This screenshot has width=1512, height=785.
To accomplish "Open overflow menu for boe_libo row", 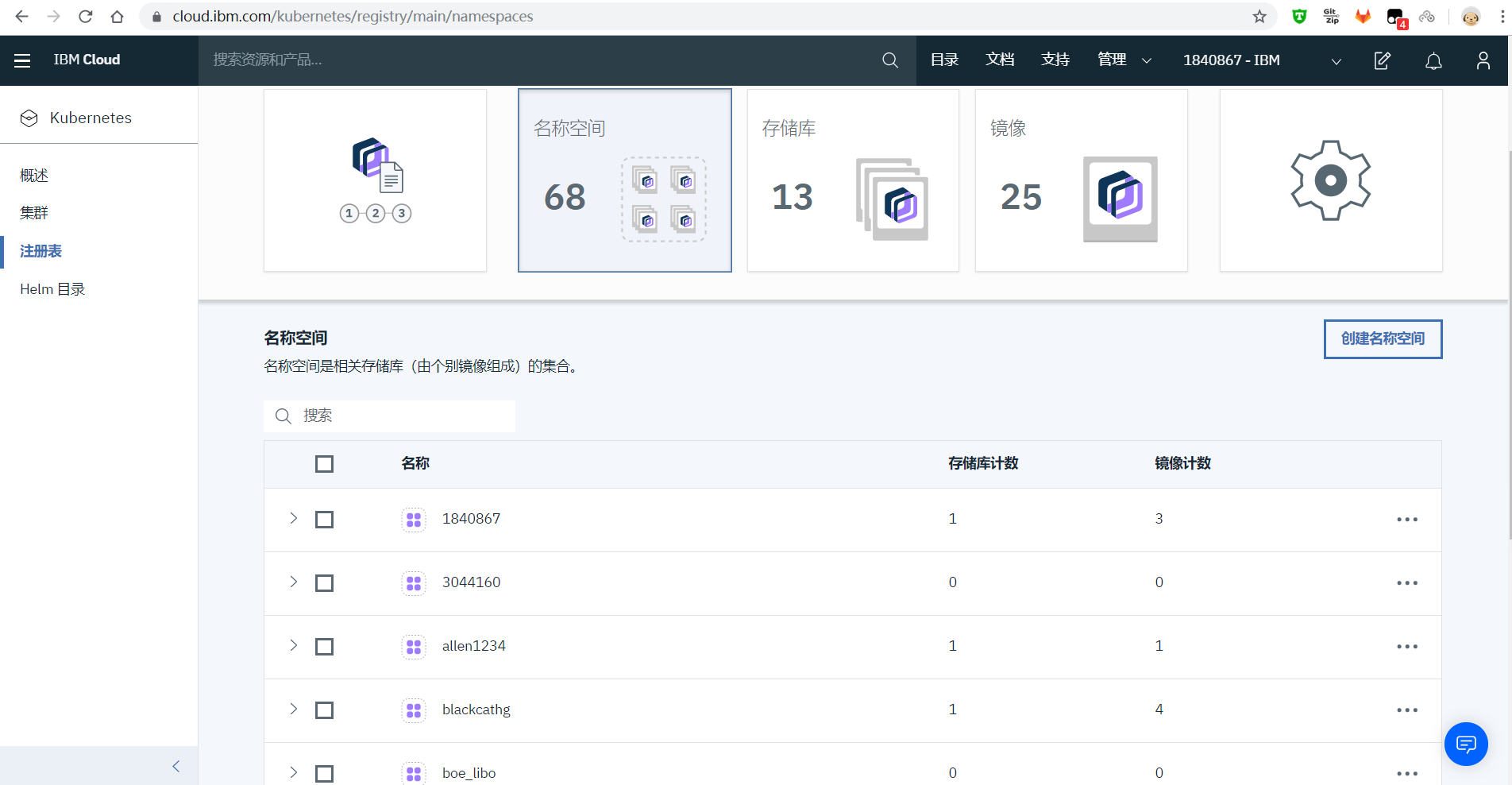I will pos(1407,773).
